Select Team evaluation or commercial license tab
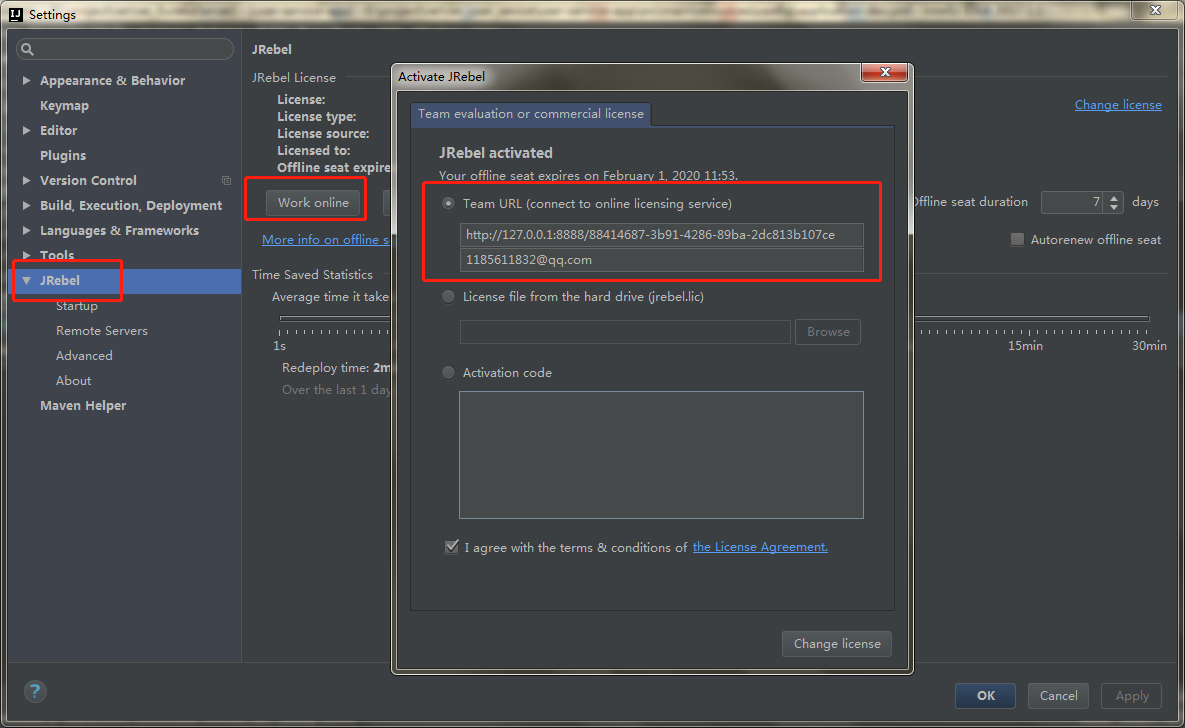The image size is (1185, 728). 531,114
